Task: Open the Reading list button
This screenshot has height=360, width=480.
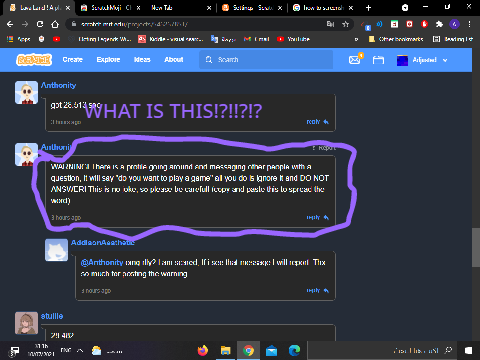Action: pos(453,39)
